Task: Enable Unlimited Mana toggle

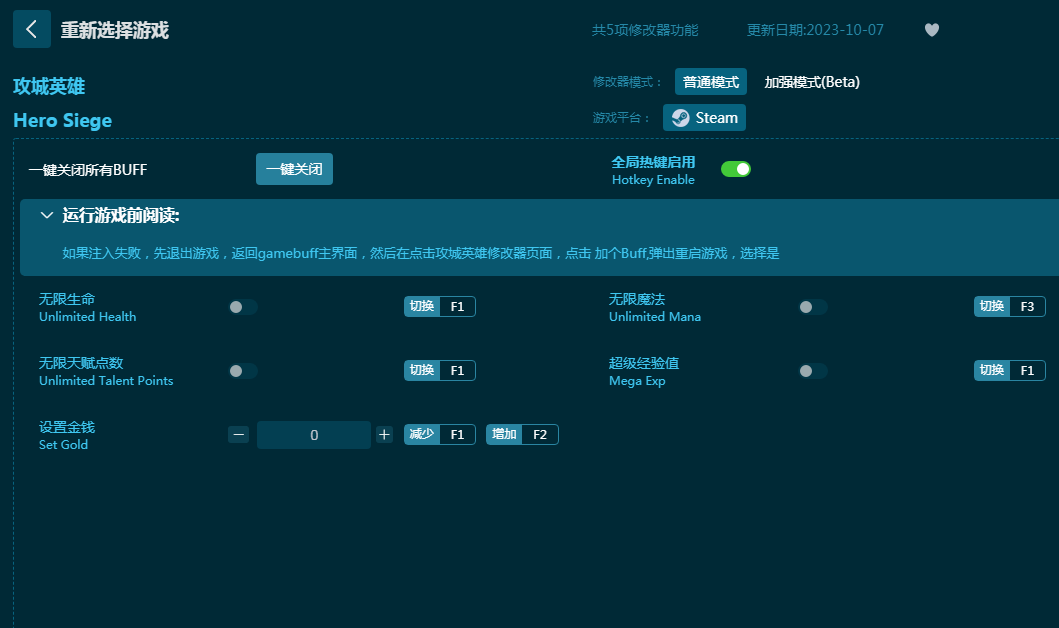Action: (x=812, y=307)
